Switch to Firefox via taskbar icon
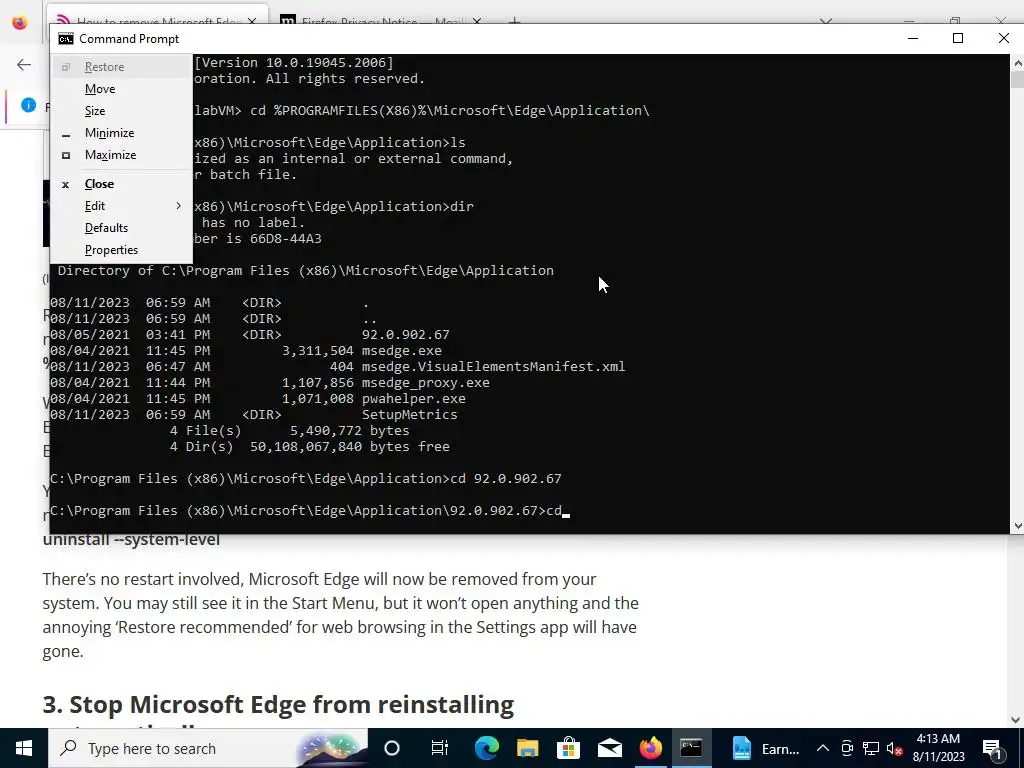The image size is (1024, 768). click(x=650, y=748)
